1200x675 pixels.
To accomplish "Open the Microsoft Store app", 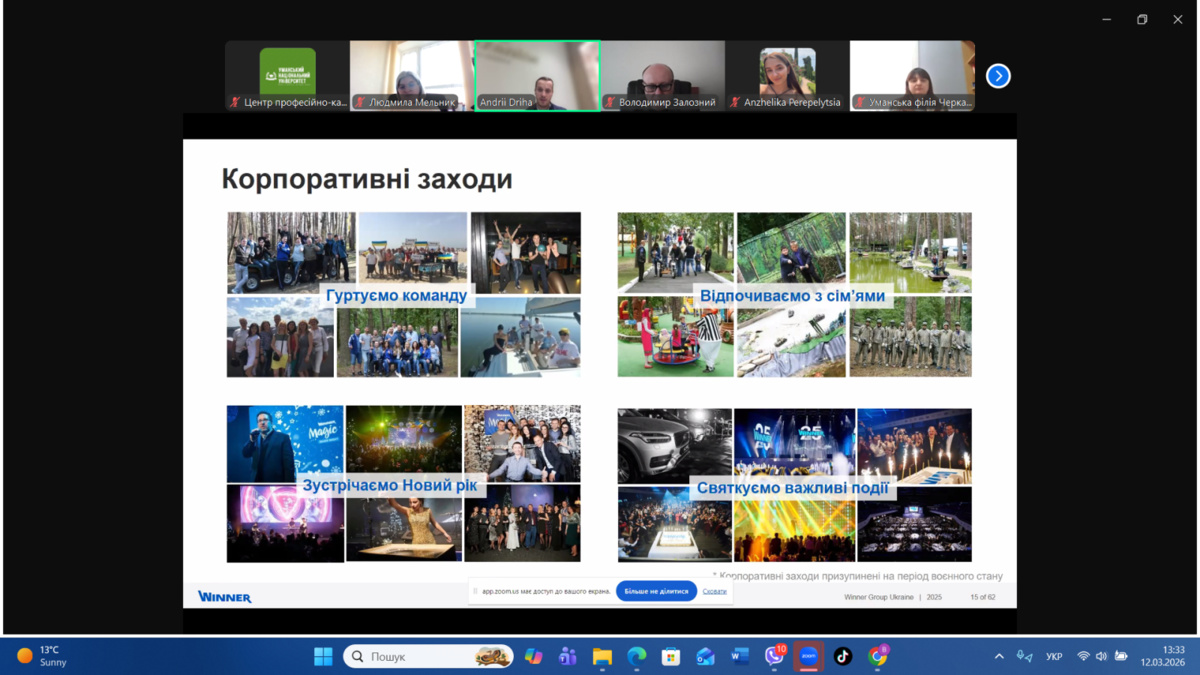I will (x=671, y=656).
